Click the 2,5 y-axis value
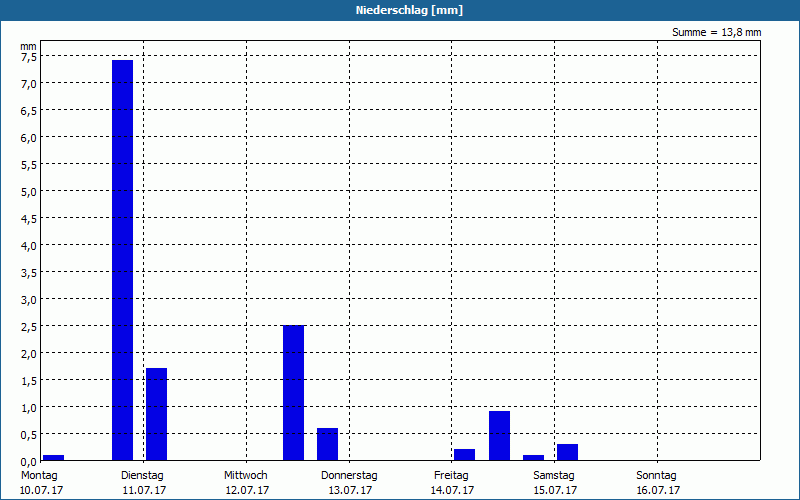800x500 pixels. point(29,327)
